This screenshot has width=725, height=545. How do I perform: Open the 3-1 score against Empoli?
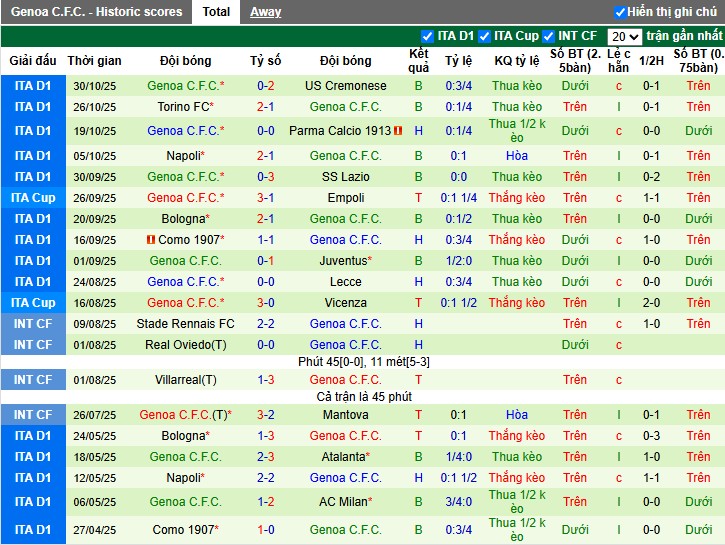pyautogui.click(x=265, y=198)
